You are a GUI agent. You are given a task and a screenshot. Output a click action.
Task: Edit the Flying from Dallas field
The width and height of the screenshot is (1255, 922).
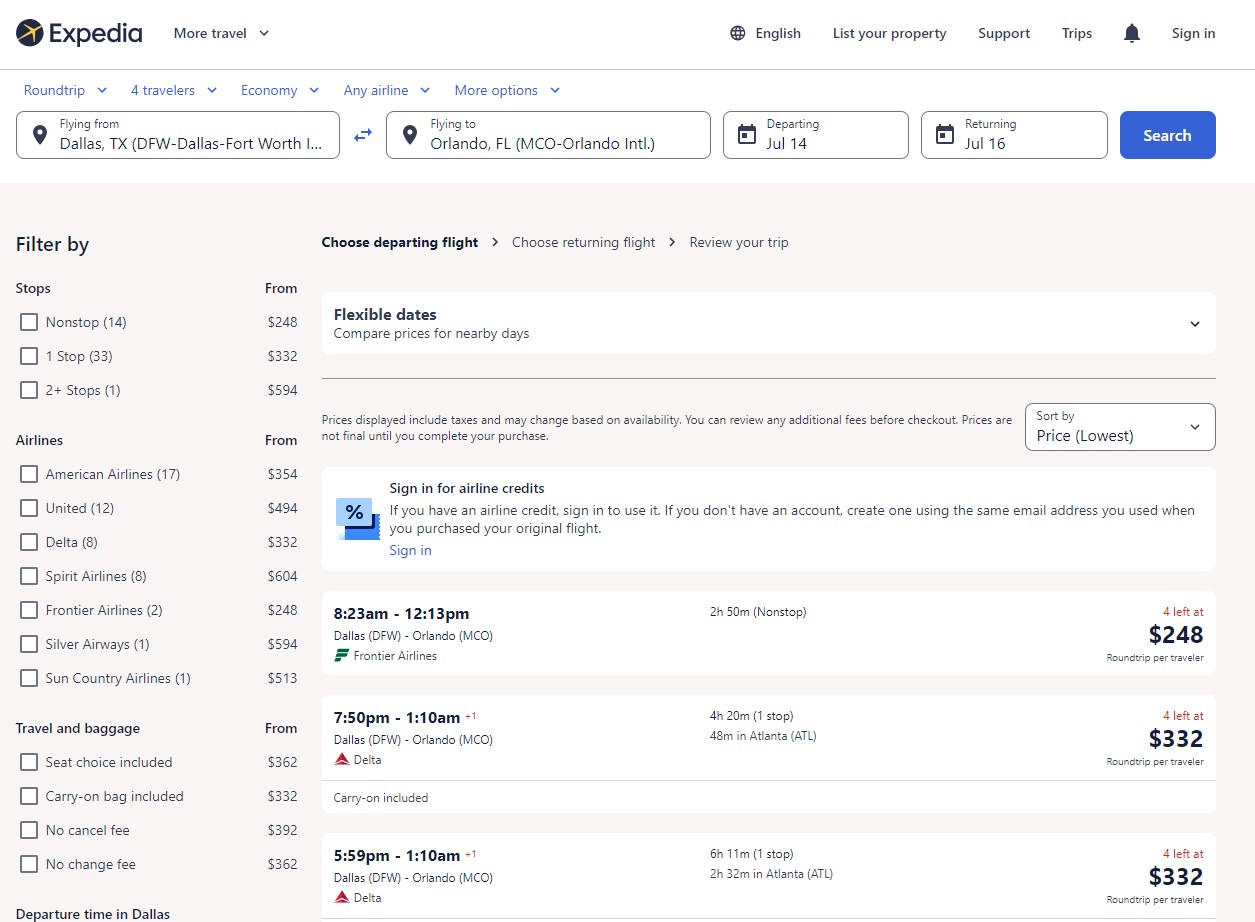coord(178,135)
